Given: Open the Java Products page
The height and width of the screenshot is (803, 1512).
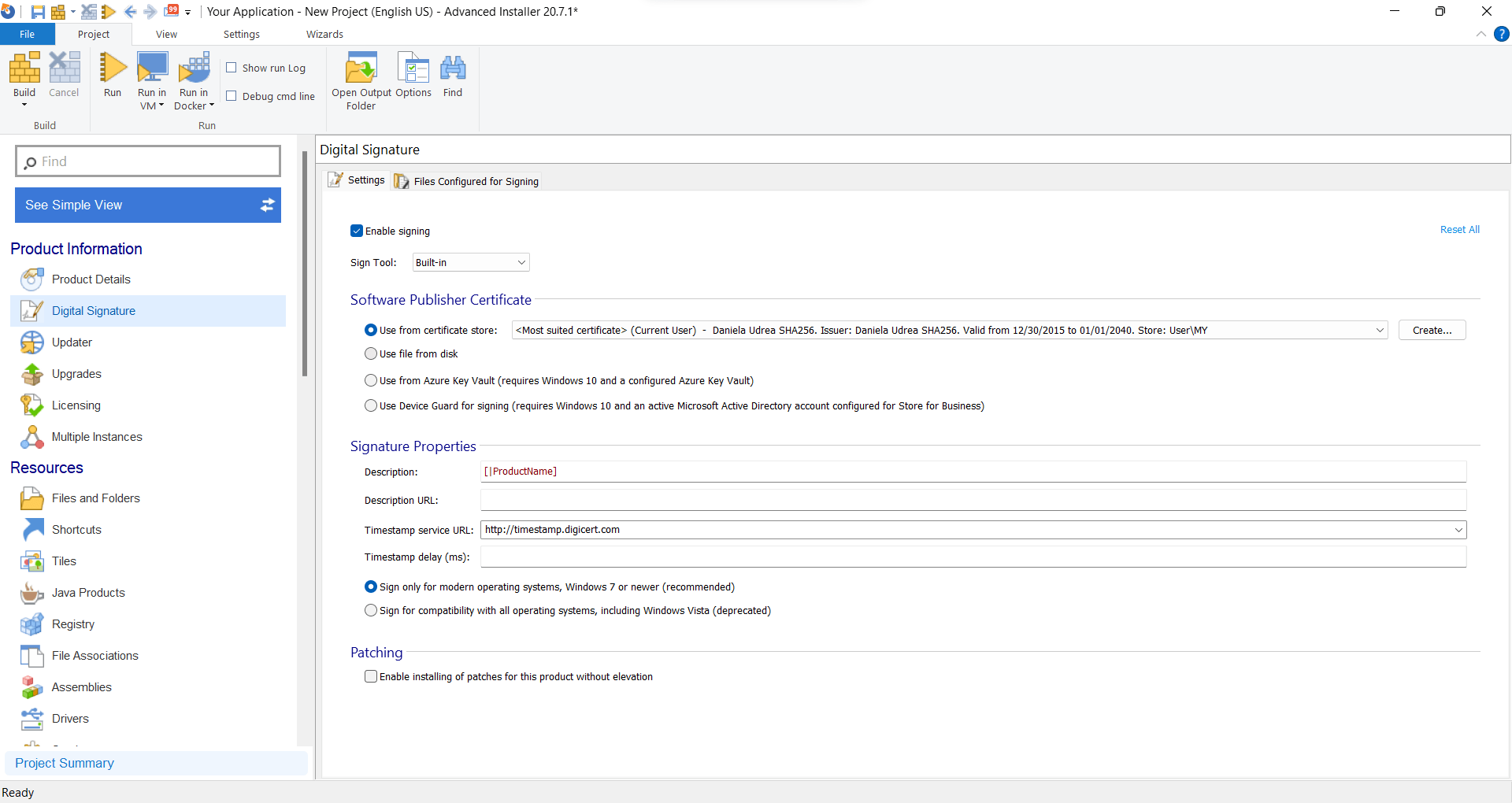Looking at the screenshot, I should [x=88, y=593].
